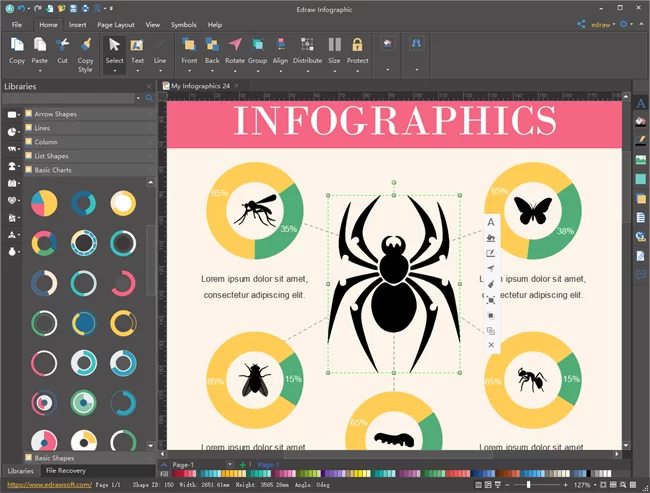Select the first pie chart thumbnail

pyautogui.click(x=44, y=205)
